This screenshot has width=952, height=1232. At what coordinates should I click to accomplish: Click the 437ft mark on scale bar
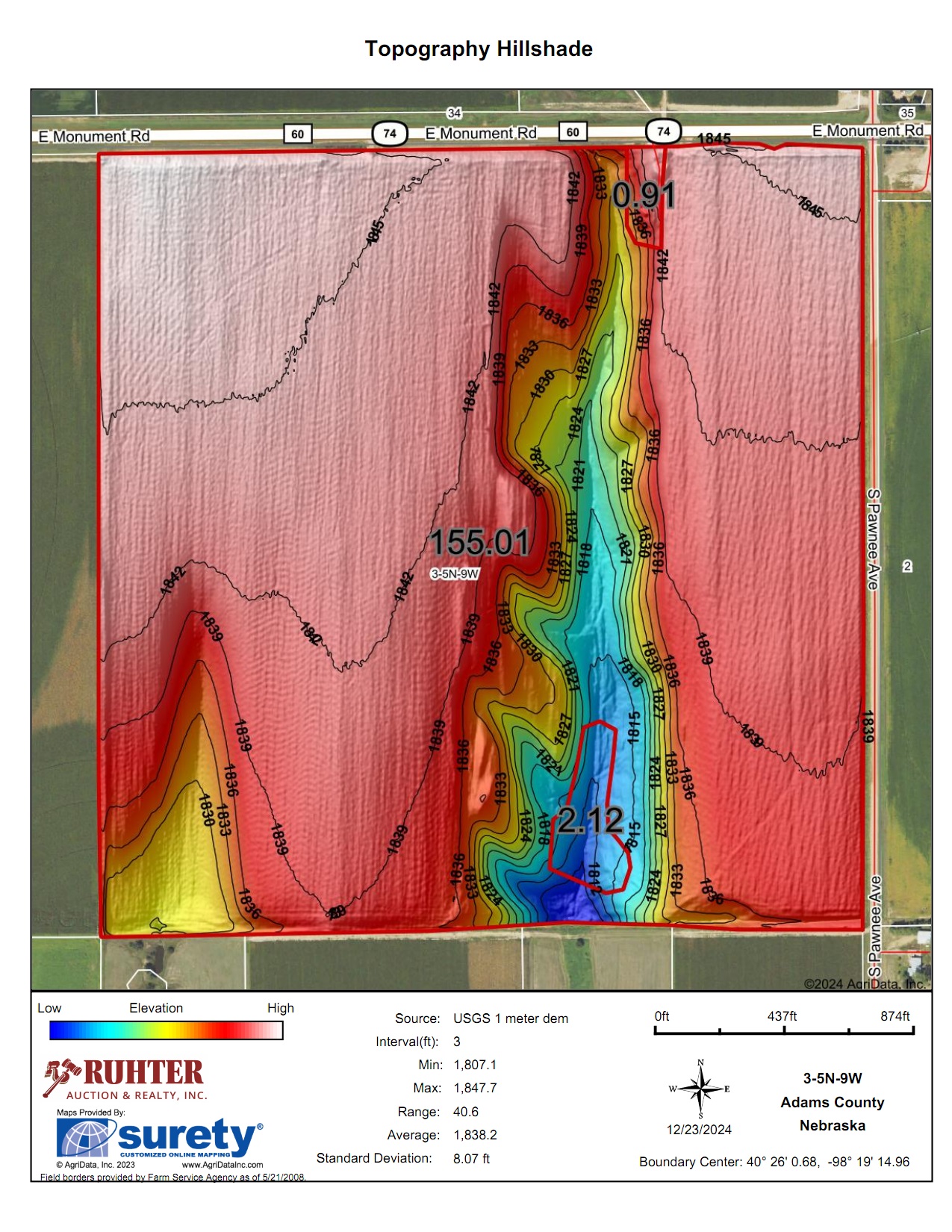pos(783,1017)
